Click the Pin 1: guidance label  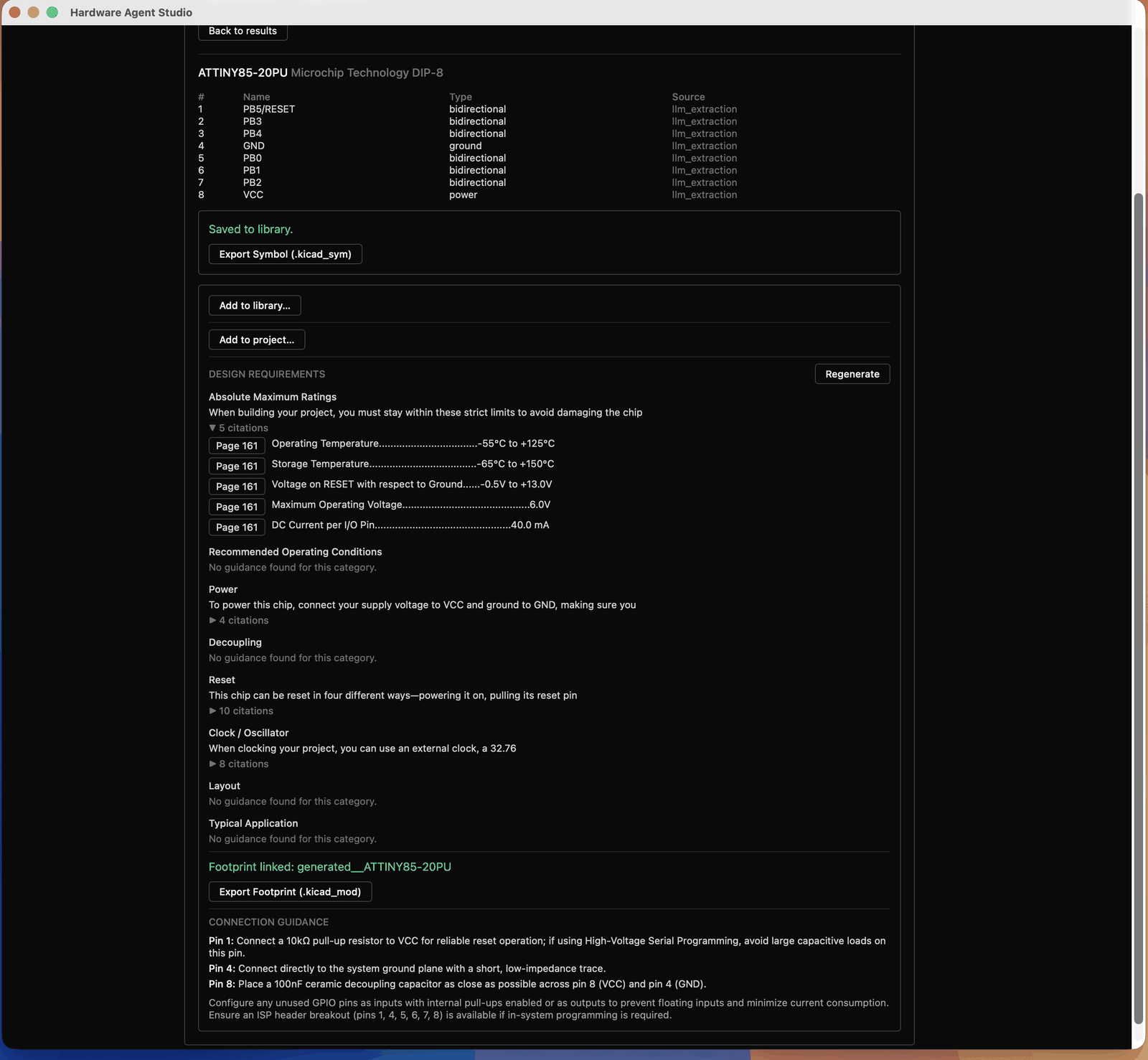[x=221, y=941]
